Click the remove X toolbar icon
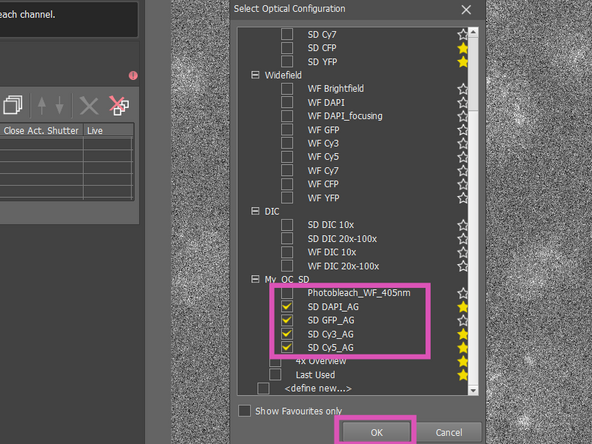The height and width of the screenshot is (444, 592). pyautogui.click(x=89, y=105)
